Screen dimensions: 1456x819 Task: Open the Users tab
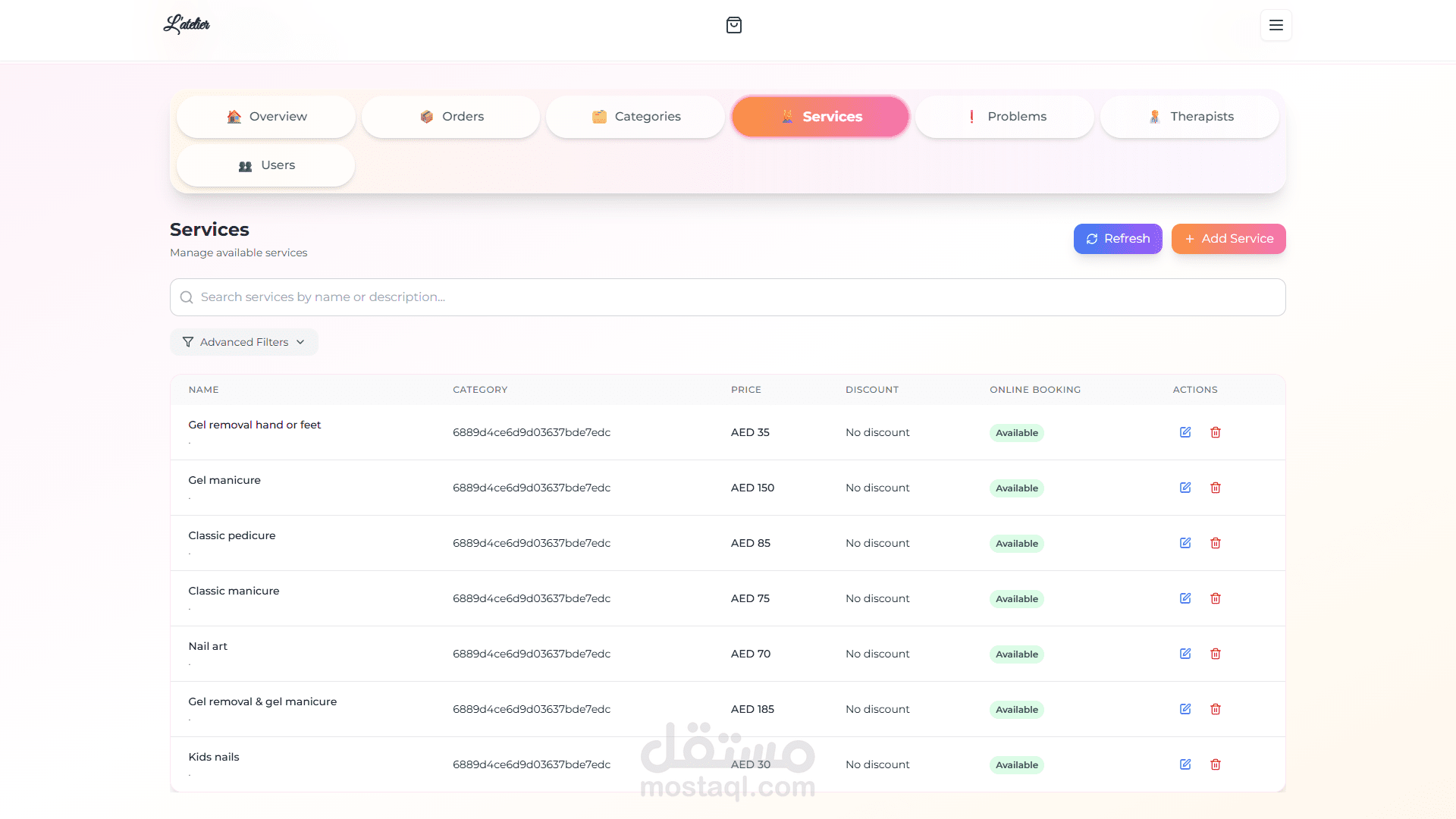[x=266, y=165]
